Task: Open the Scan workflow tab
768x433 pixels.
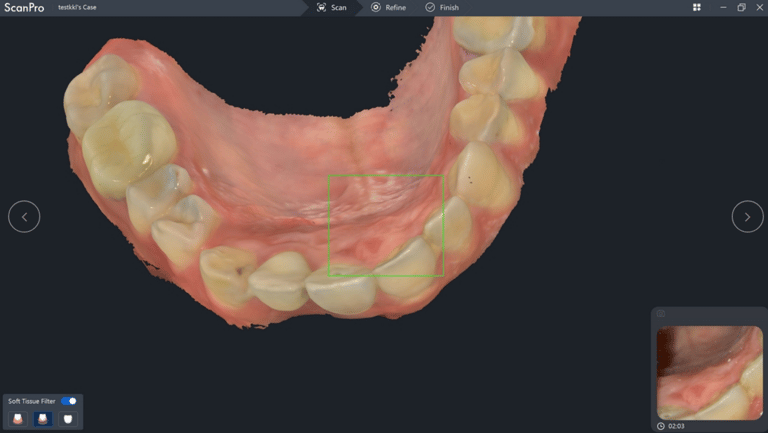Action: 332,7
